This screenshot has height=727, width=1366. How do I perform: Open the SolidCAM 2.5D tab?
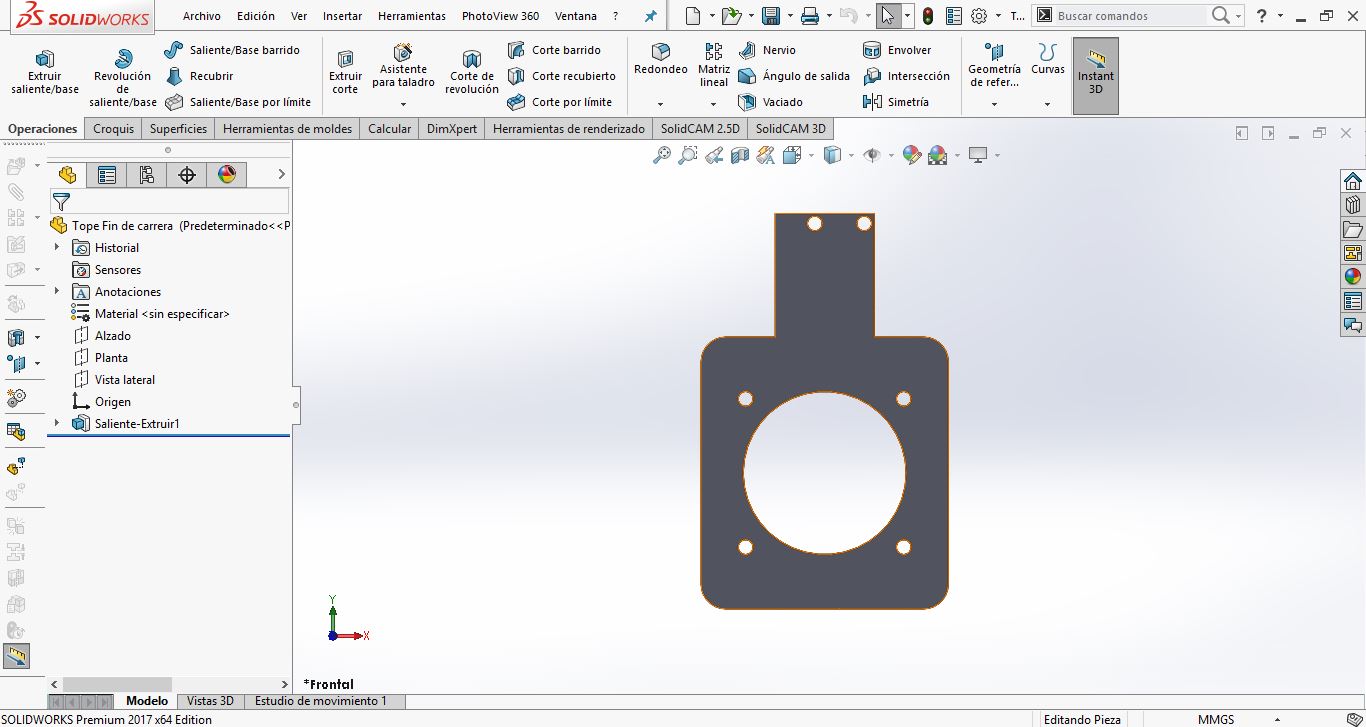pos(700,128)
